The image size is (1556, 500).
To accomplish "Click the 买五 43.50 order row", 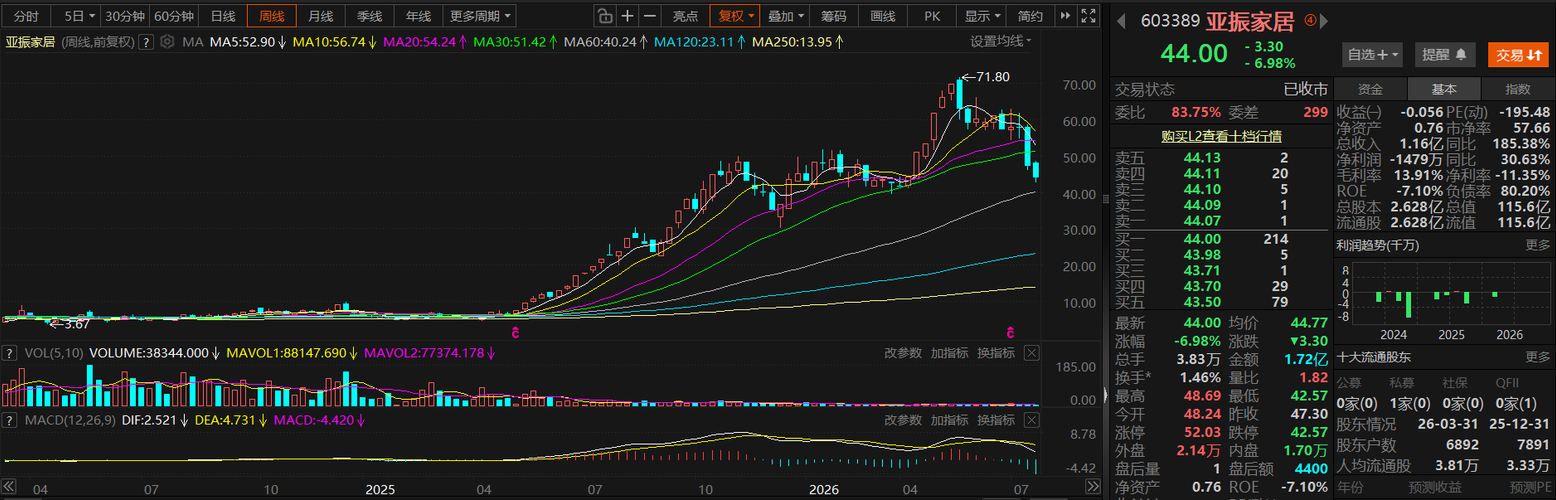I will coord(1221,302).
